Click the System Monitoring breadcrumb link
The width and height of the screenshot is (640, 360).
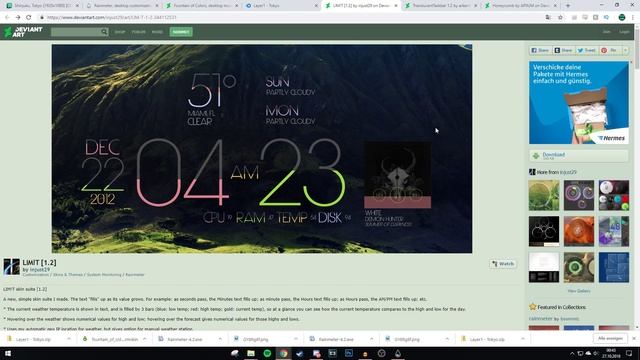click(x=104, y=275)
